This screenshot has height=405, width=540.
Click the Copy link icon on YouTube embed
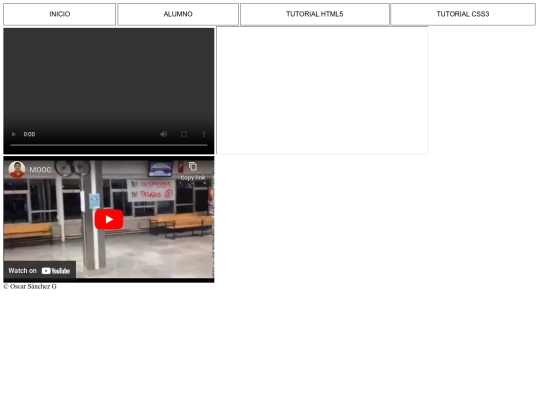click(x=193, y=171)
